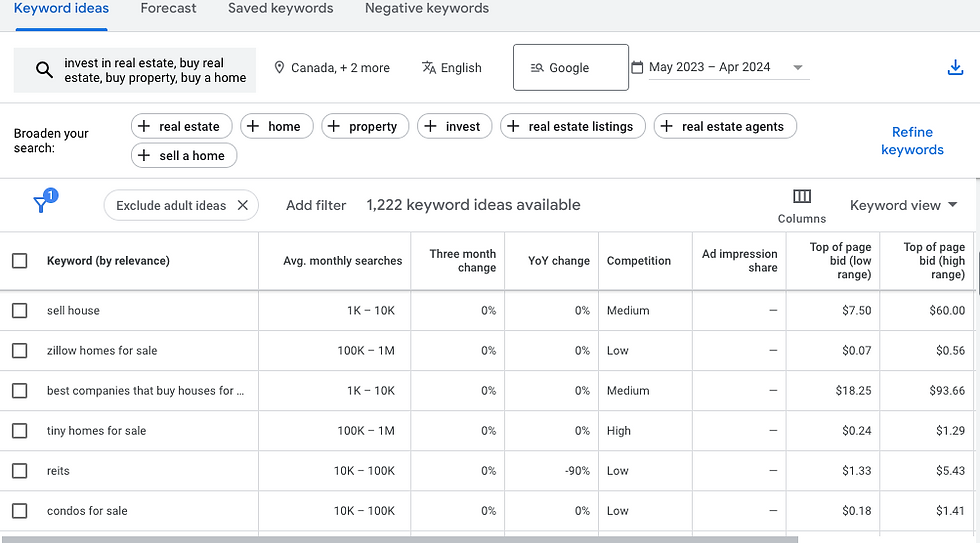Add 'property' with its plus icon
The width and height of the screenshot is (980, 543).
pyautogui.click(x=334, y=126)
